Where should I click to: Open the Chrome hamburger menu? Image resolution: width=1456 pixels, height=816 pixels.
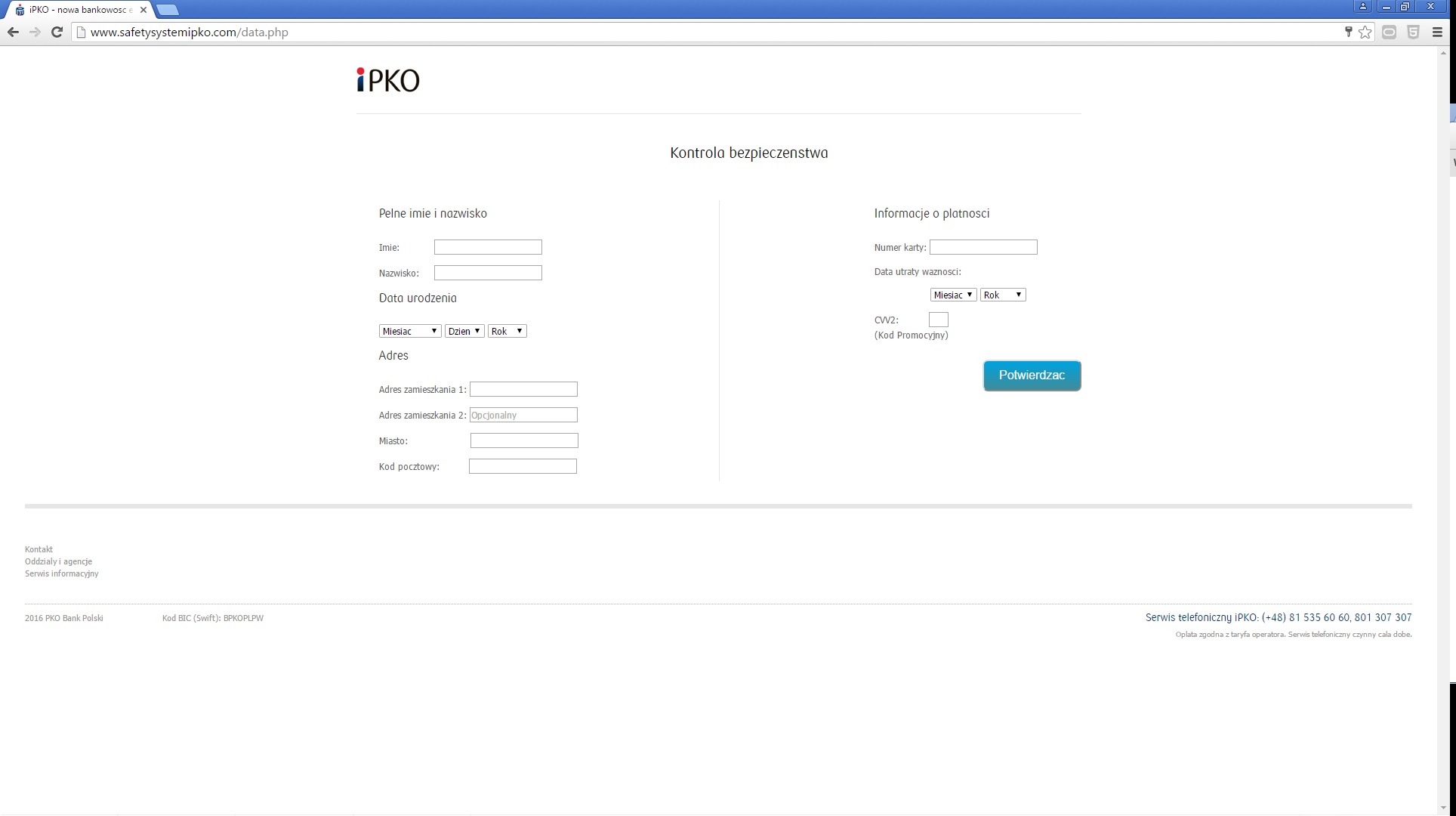click(x=1437, y=32)
